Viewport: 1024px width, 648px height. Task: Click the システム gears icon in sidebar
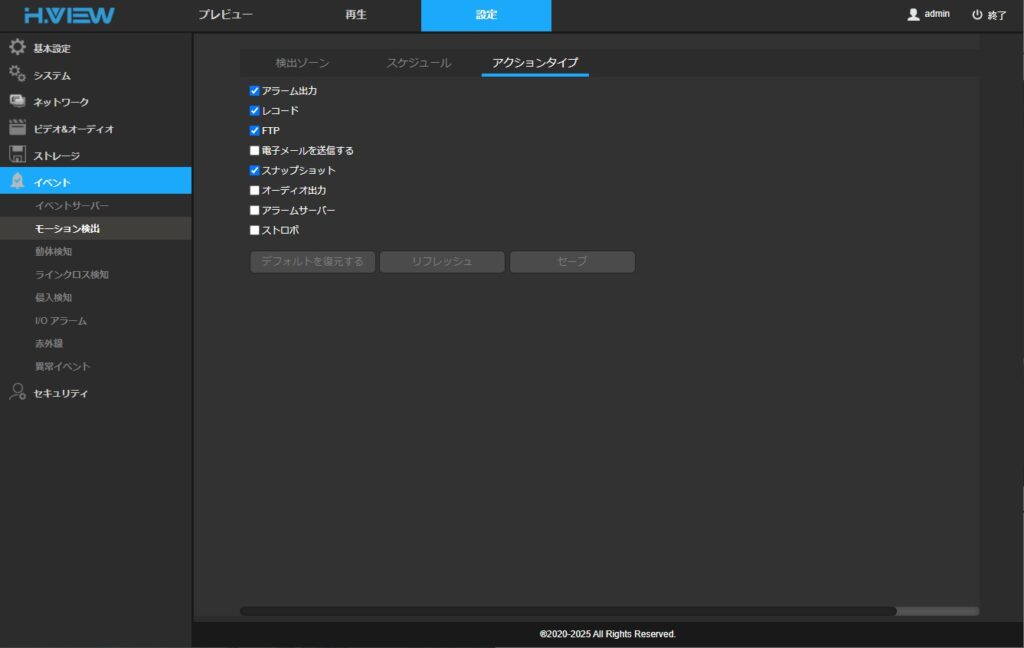pyautogui.click(x=18, y=74)
